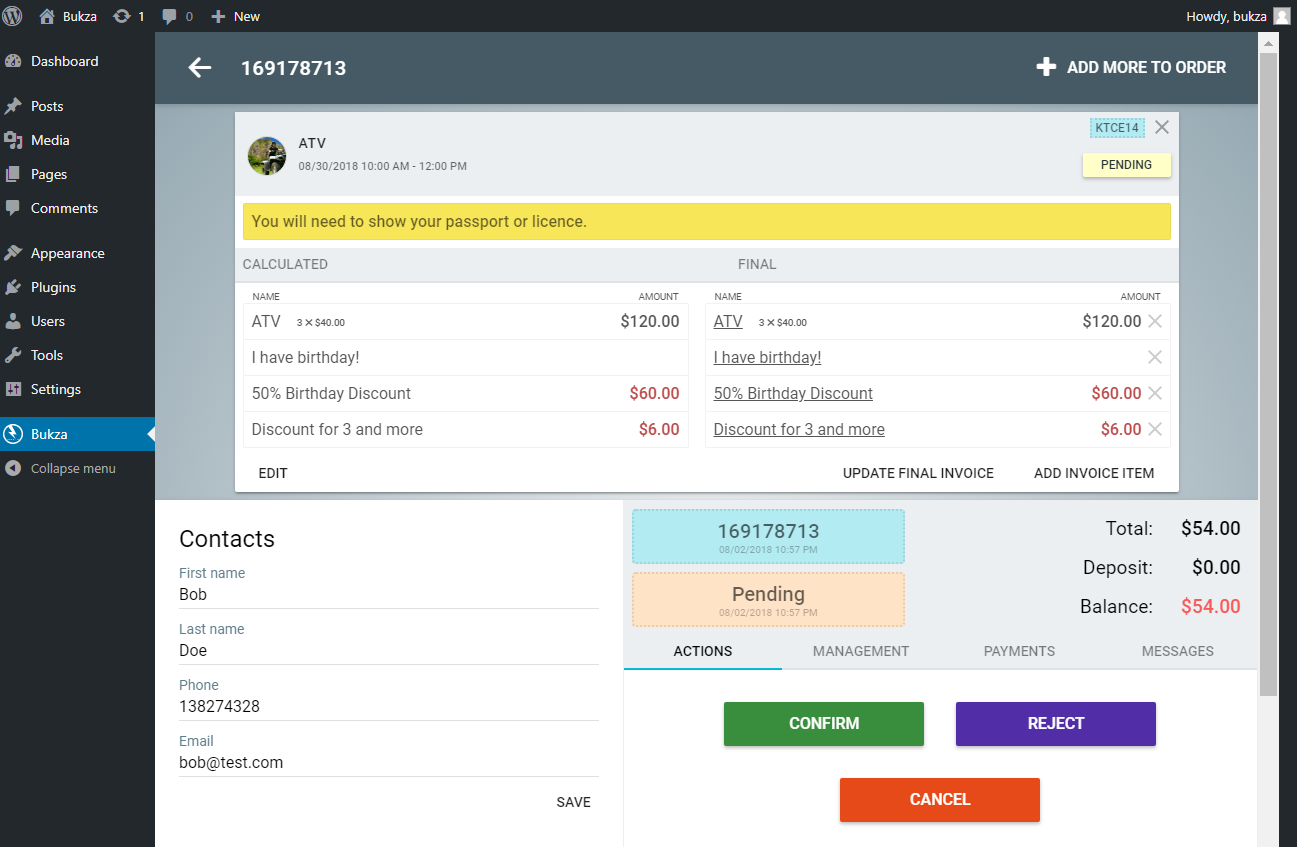Screen dimensions: 1297x847
Task: Click the Email input field
Action: tap(388, 763)
